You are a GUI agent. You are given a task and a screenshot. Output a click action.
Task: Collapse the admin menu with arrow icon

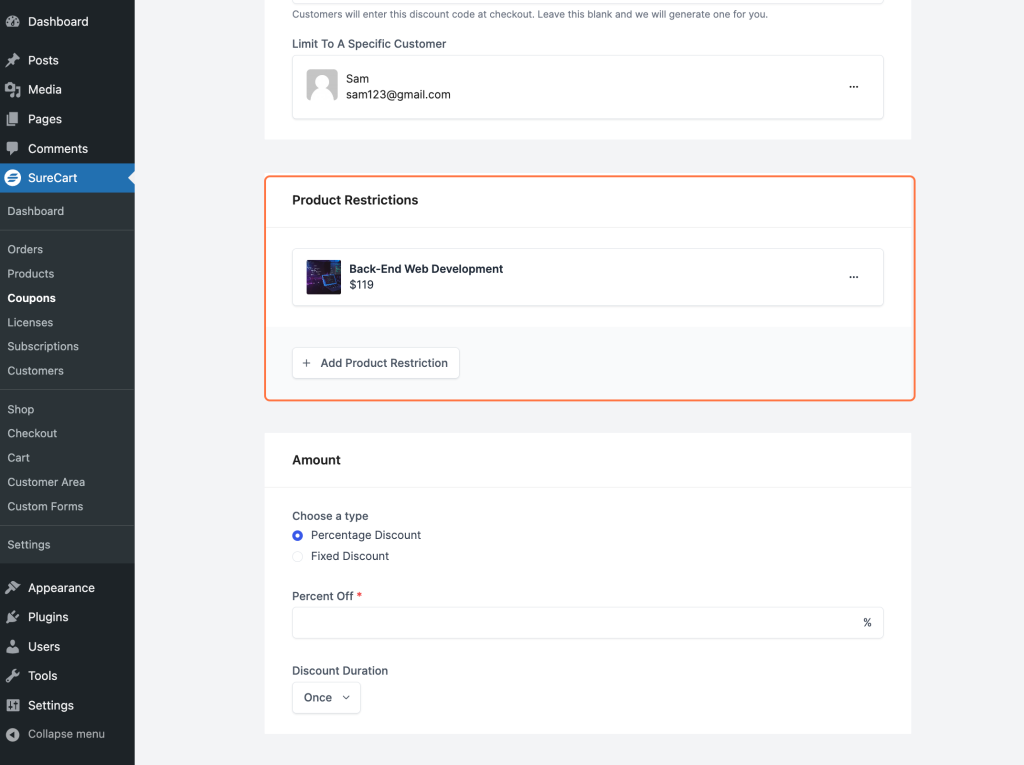(13, 734)
